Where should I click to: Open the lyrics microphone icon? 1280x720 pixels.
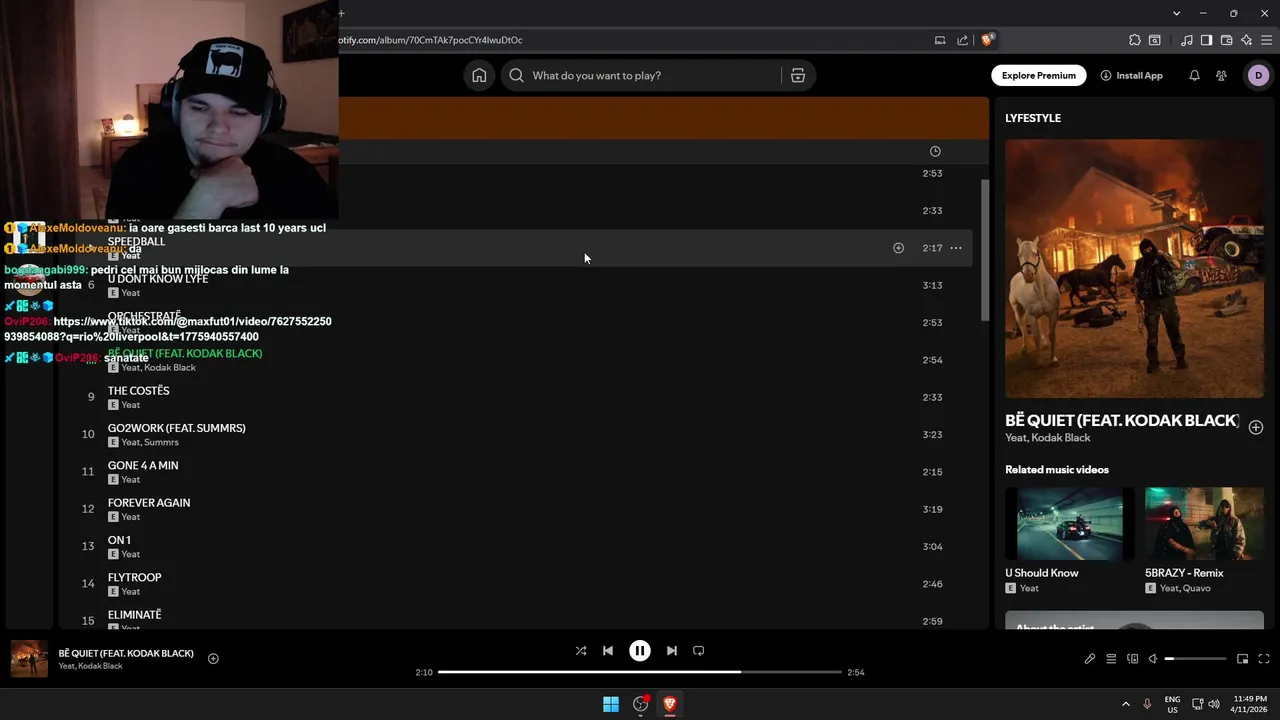click(x=1090, y=659)
